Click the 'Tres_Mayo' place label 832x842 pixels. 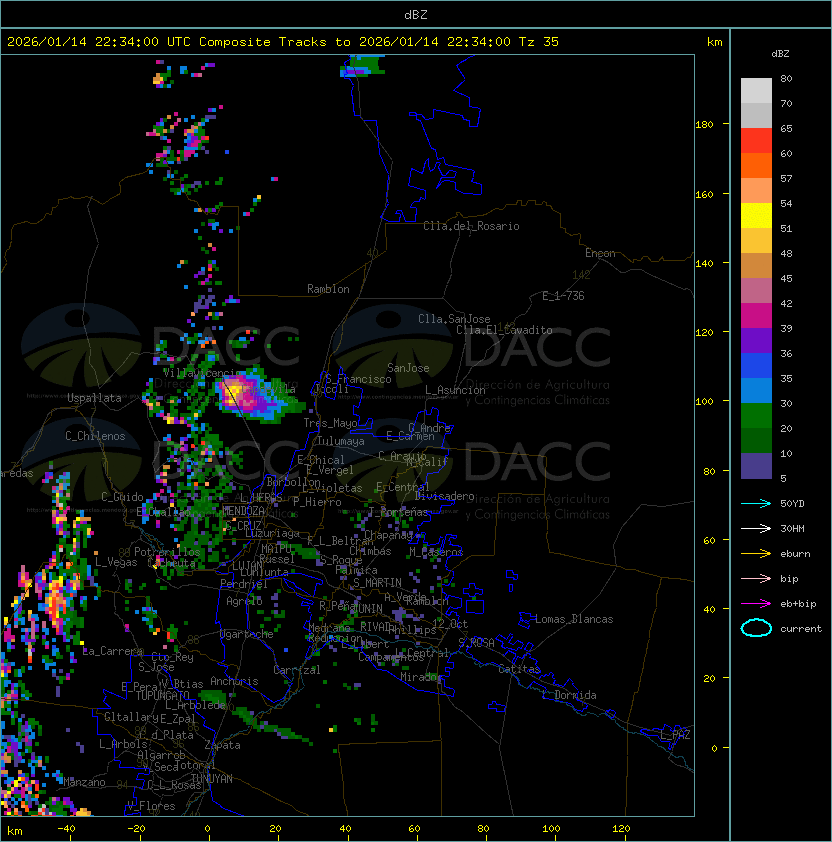pos(330,423)
